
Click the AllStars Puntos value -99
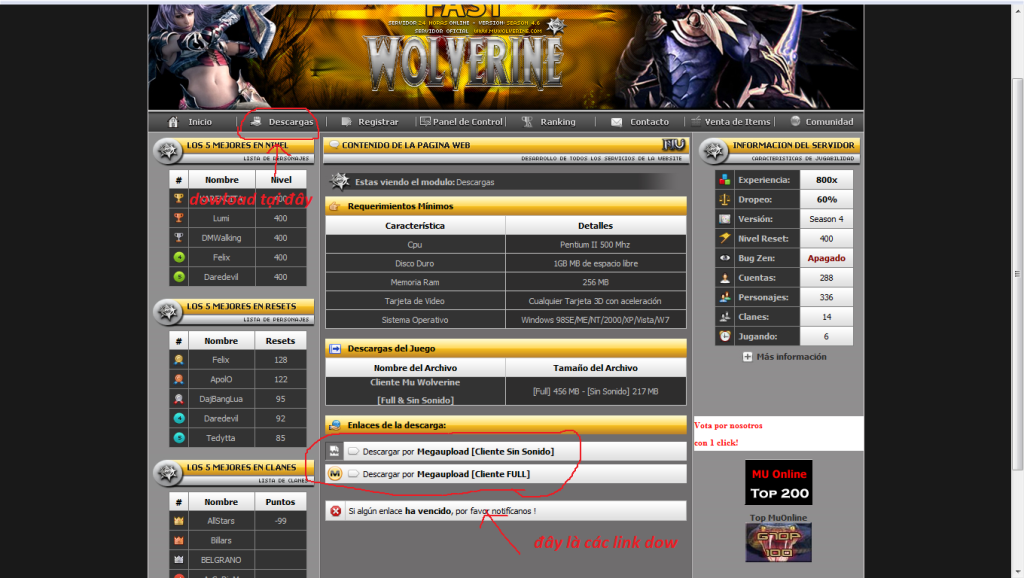[280, 521]
